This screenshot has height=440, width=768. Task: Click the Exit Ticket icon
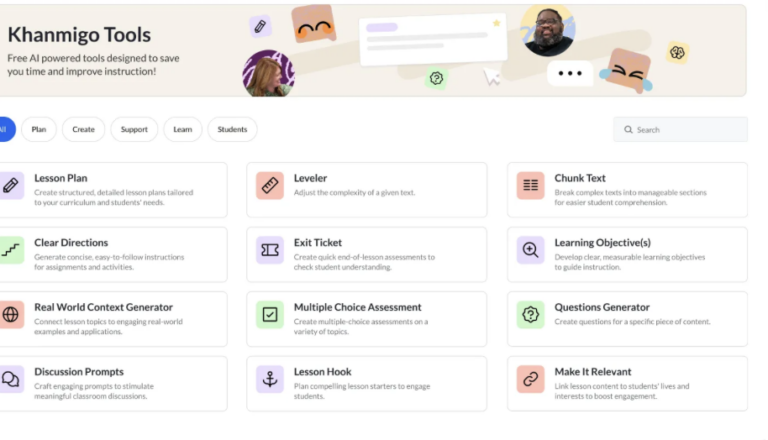(270, 250)
